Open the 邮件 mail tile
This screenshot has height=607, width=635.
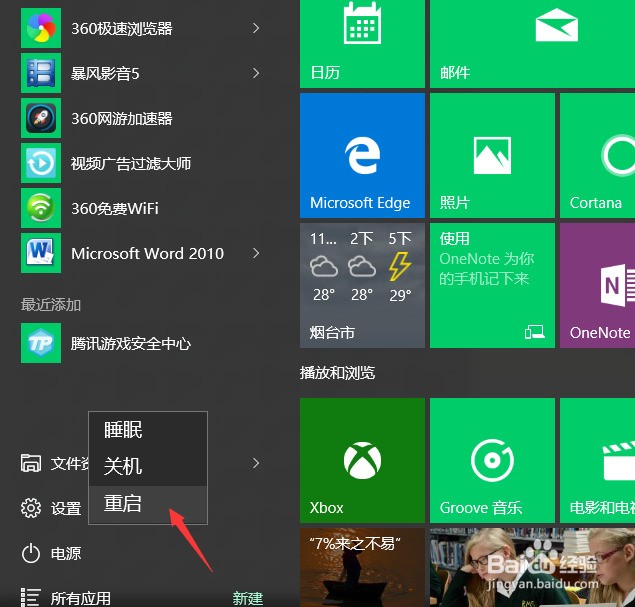point(532,44)
